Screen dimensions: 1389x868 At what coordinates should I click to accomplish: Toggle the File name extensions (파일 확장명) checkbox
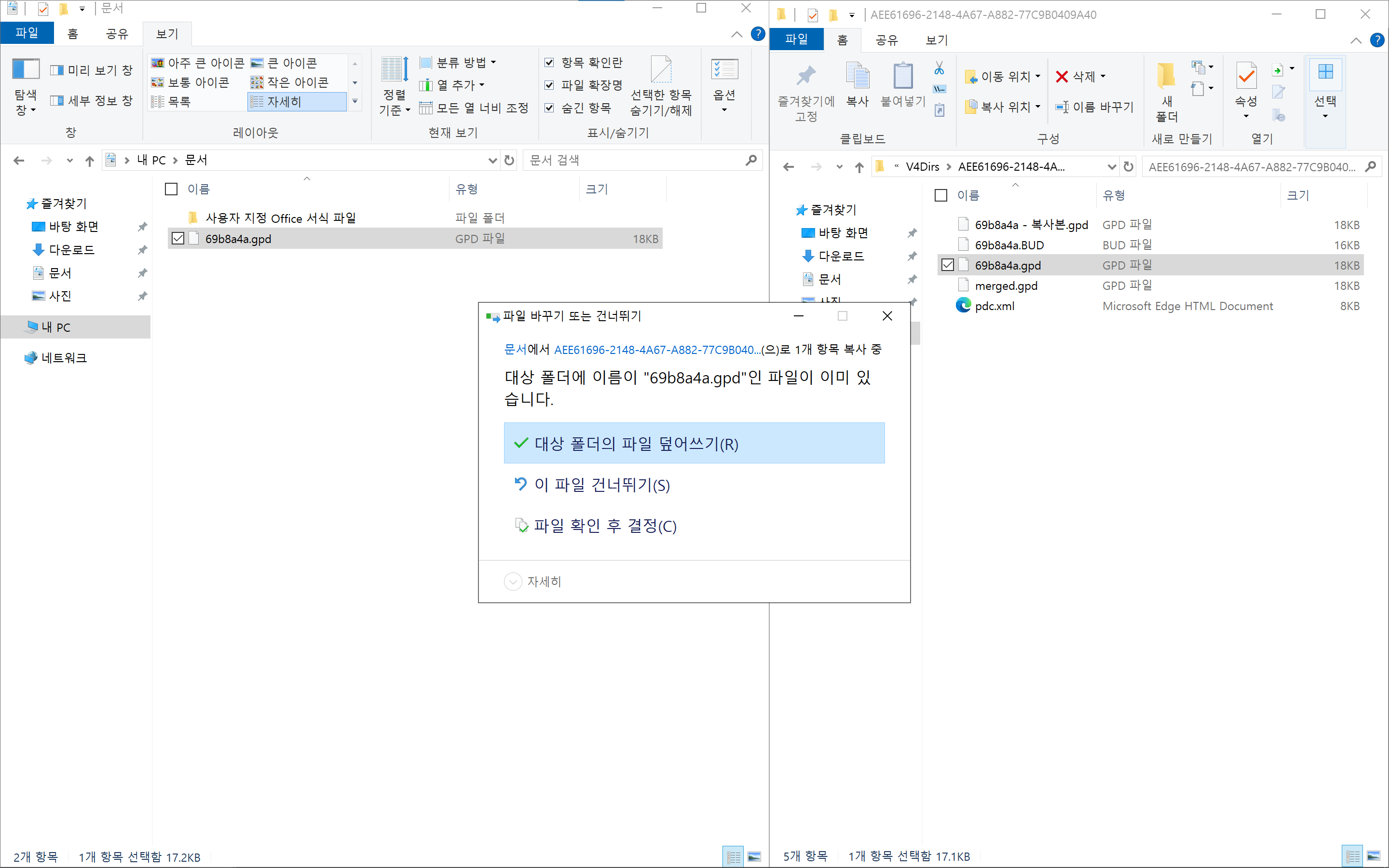coord(549,85)
